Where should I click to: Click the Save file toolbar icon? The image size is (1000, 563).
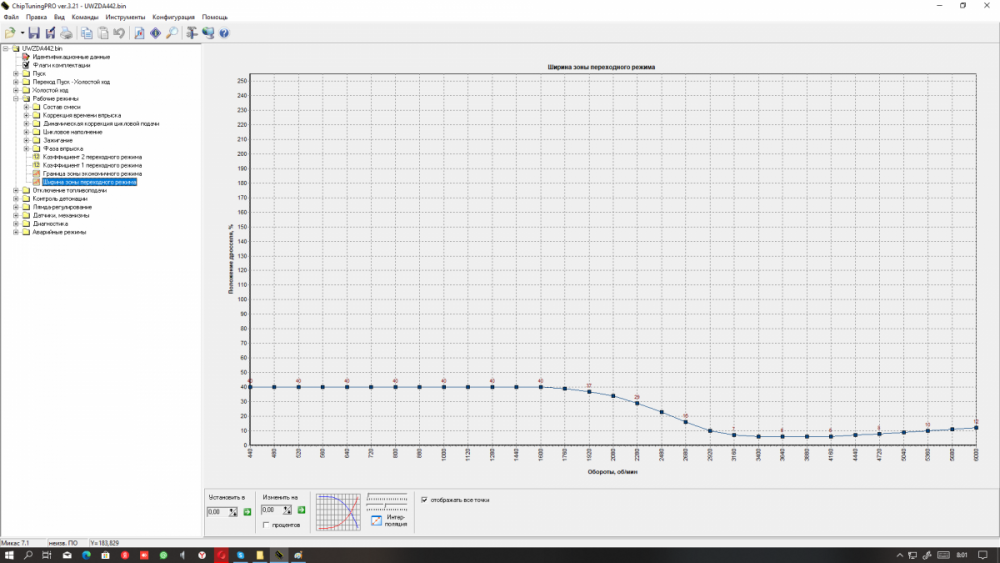click(34, 33)
